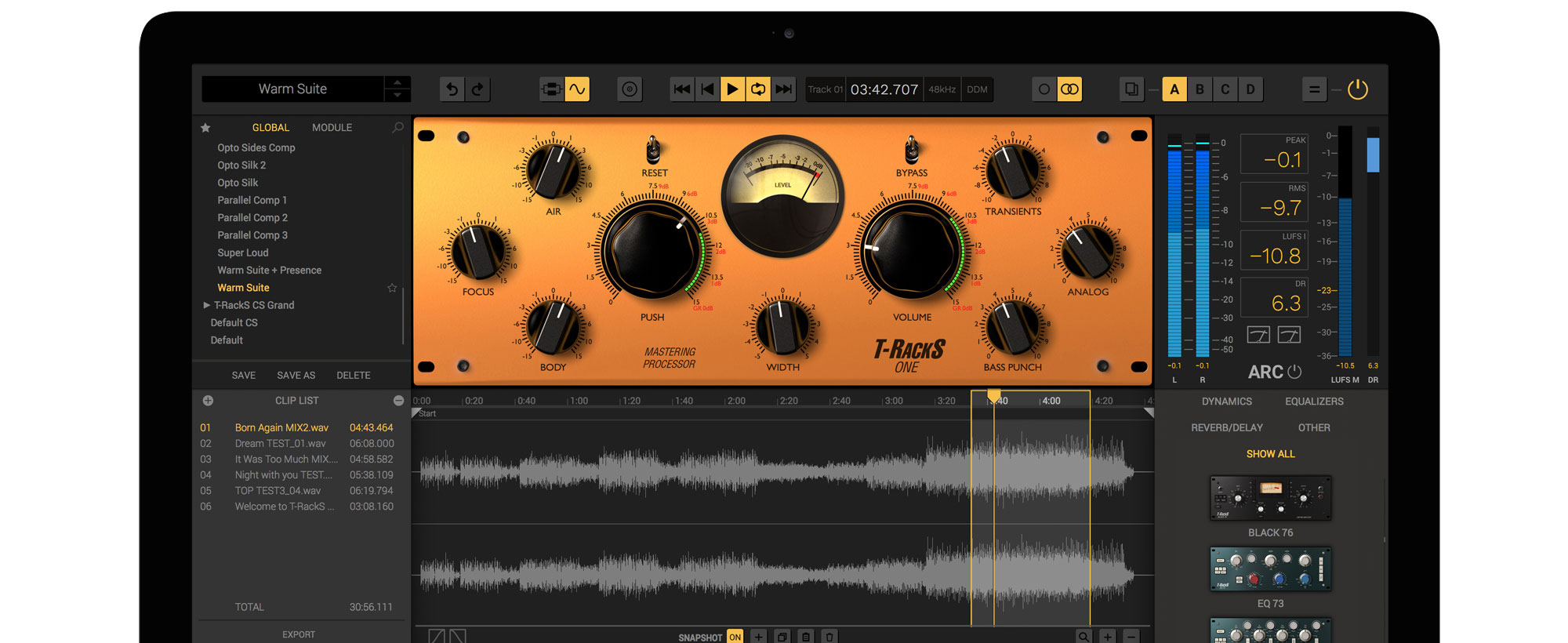Show the OTHER modules category
The height and width of the screenshot is (643, 1568).
tap(1314, 428)
